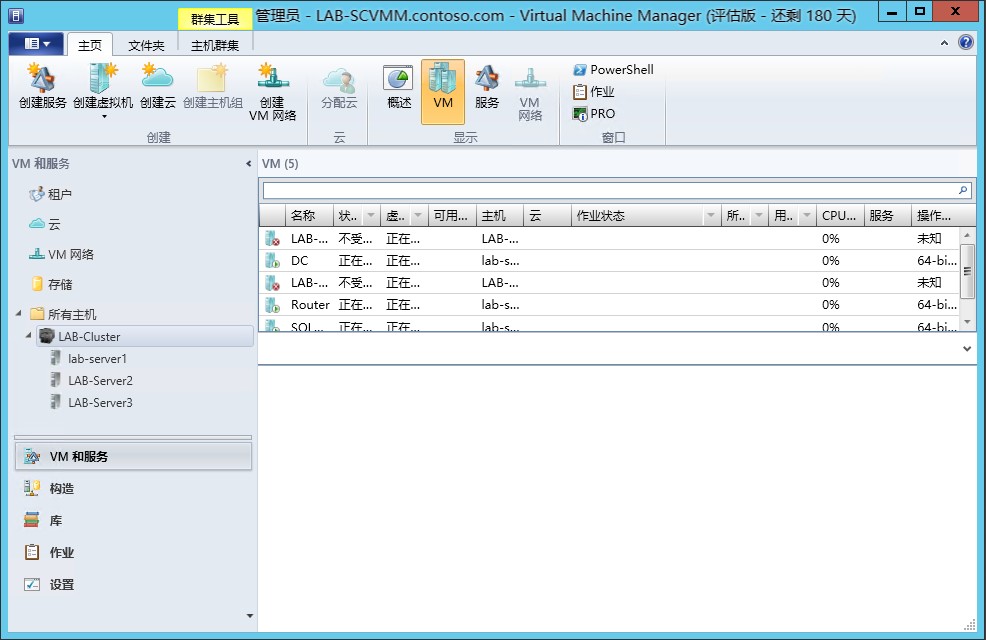Select VM 网络 in the tree
986x640 pixels.
tap(62, 255)
